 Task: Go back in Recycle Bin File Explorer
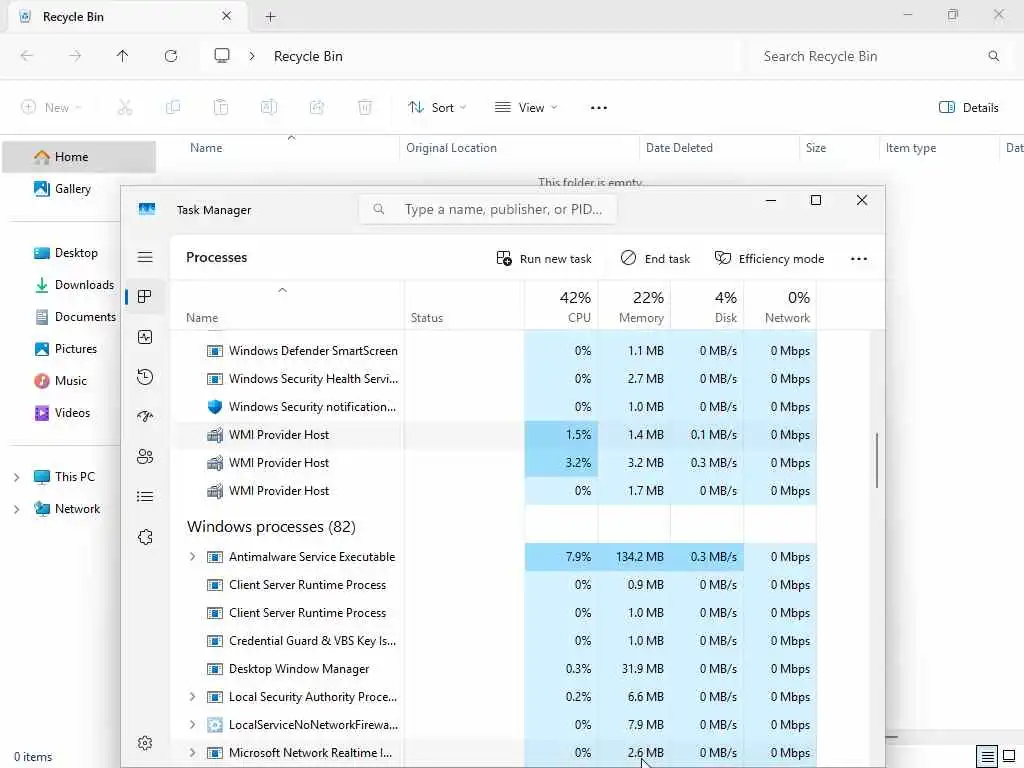(x=27, y=56)
